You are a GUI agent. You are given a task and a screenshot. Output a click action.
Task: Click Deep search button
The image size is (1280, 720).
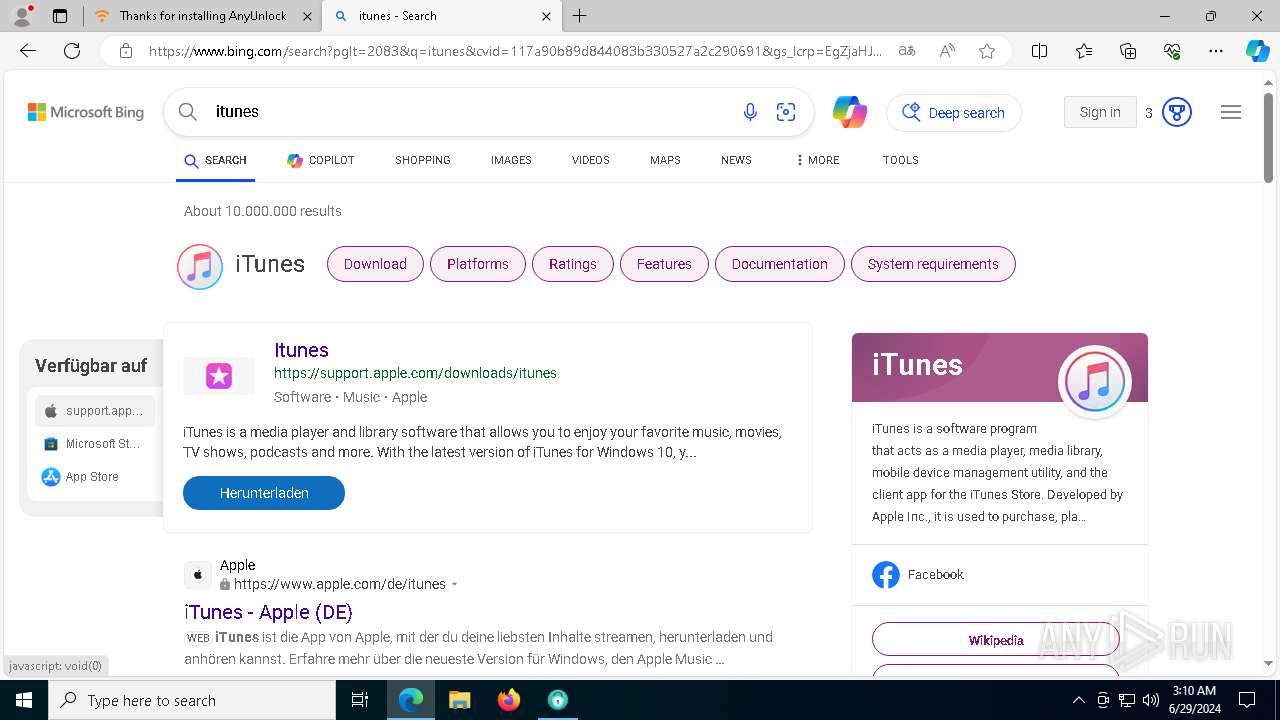pos(953,113)
